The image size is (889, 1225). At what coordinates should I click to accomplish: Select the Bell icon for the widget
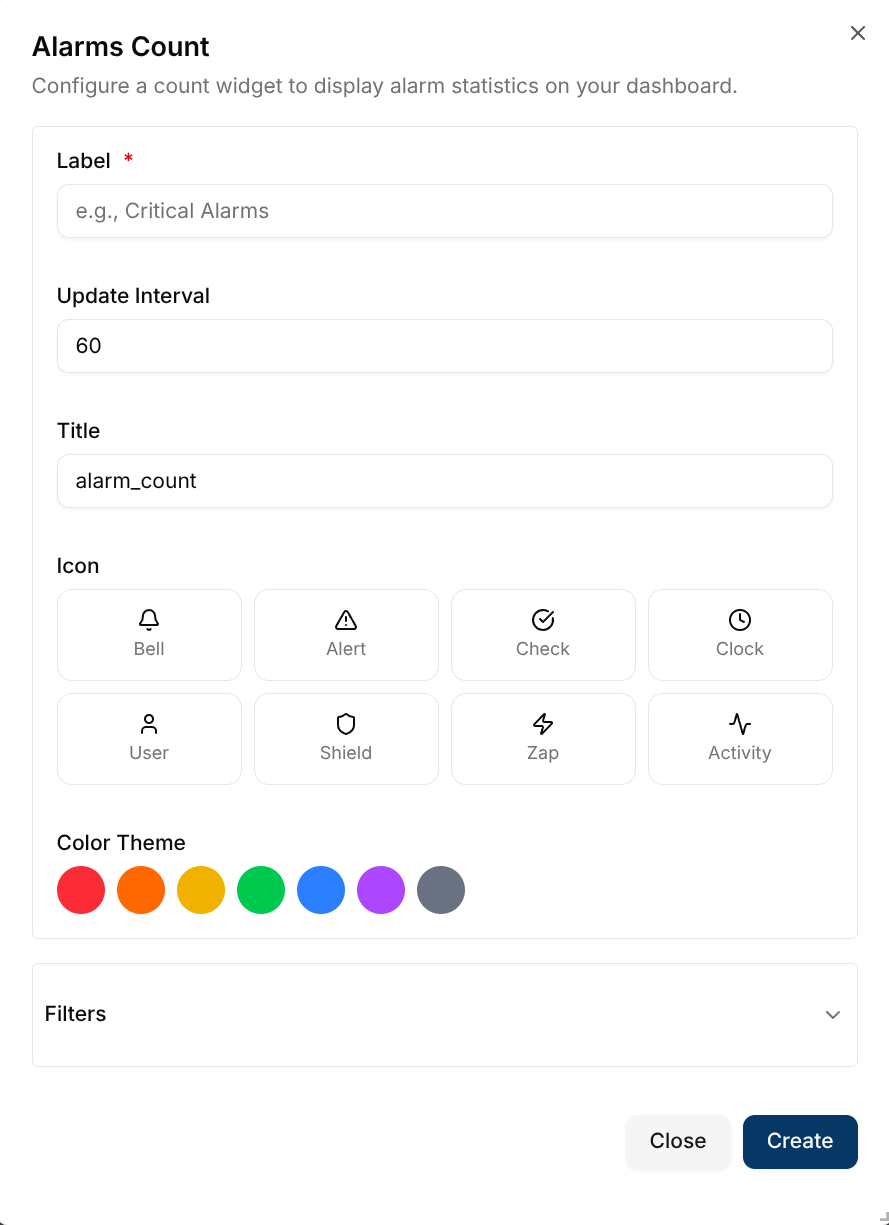(148, 634)
